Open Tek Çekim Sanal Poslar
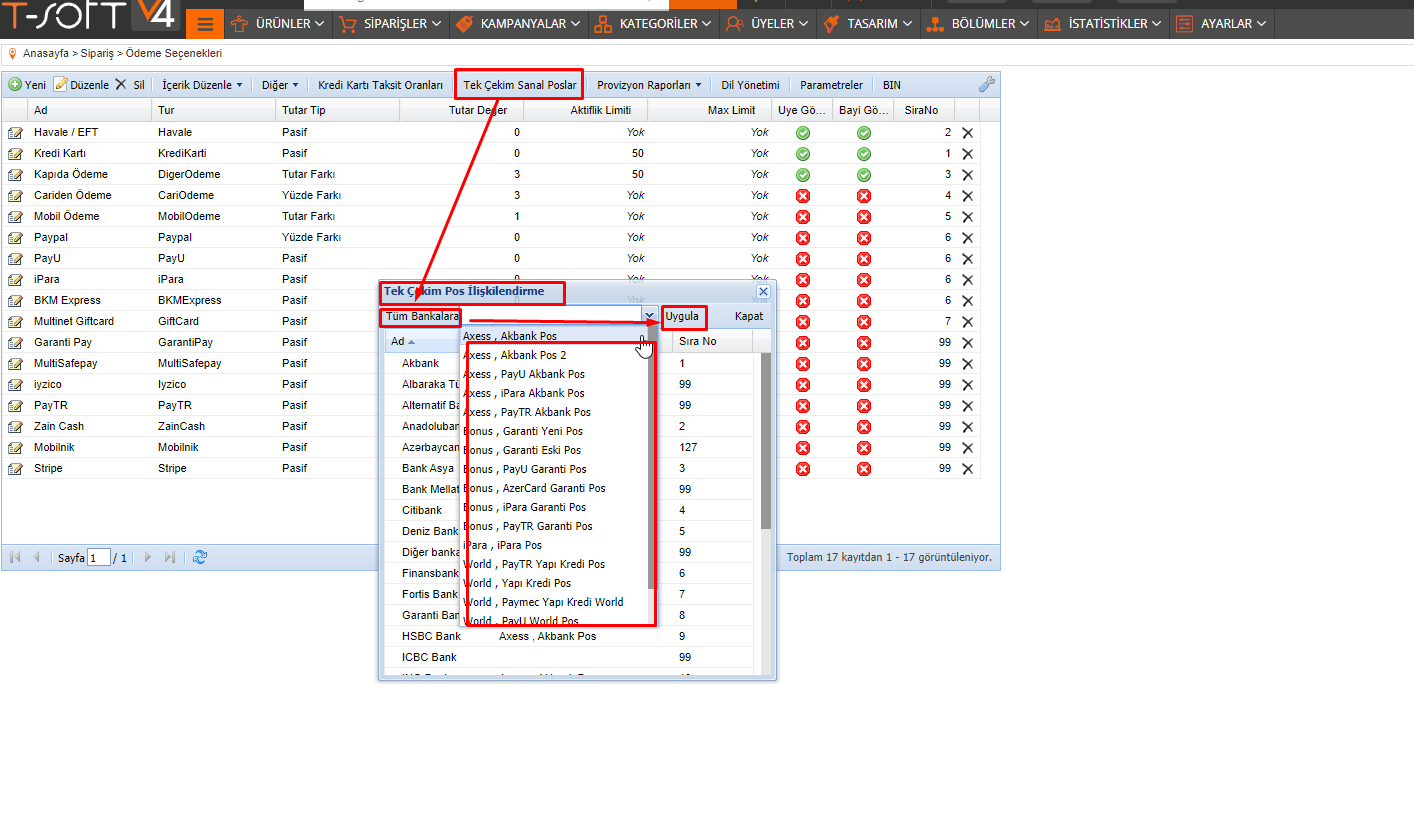This screenshot has width=1414, height=818. point(520,85)
